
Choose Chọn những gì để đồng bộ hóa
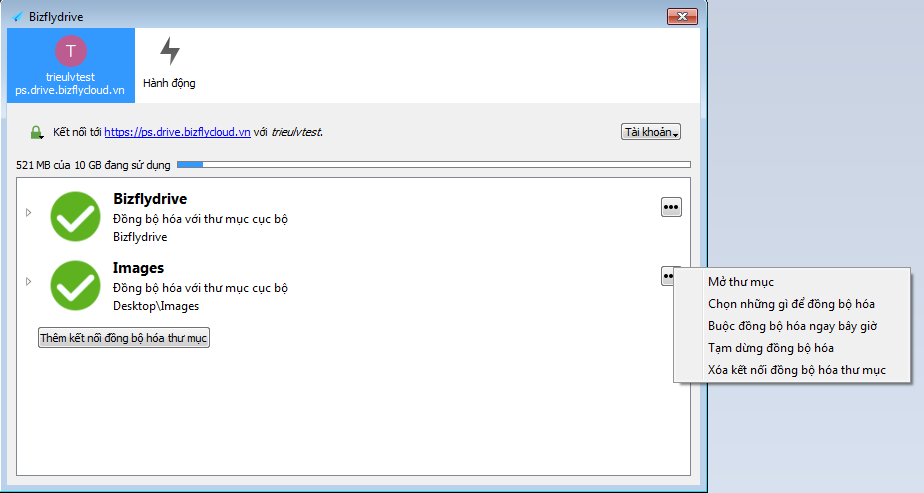click(792, 304)
